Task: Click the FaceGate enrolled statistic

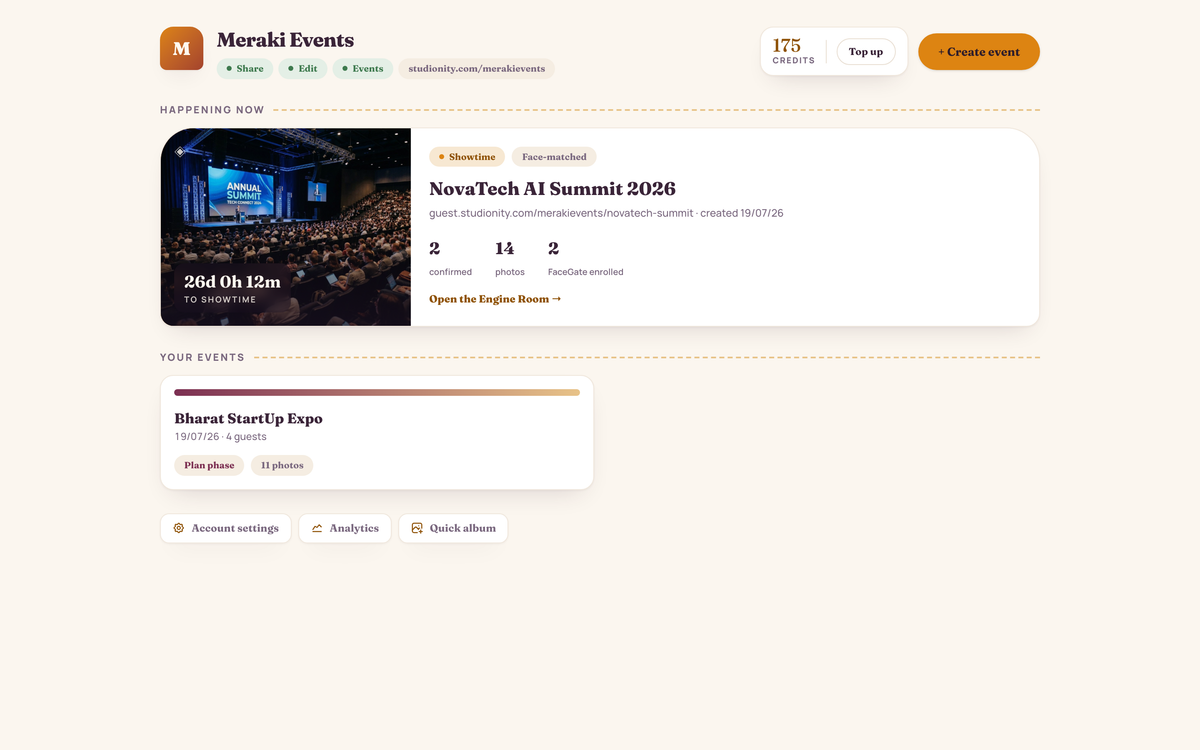Action: coord(586,258)
